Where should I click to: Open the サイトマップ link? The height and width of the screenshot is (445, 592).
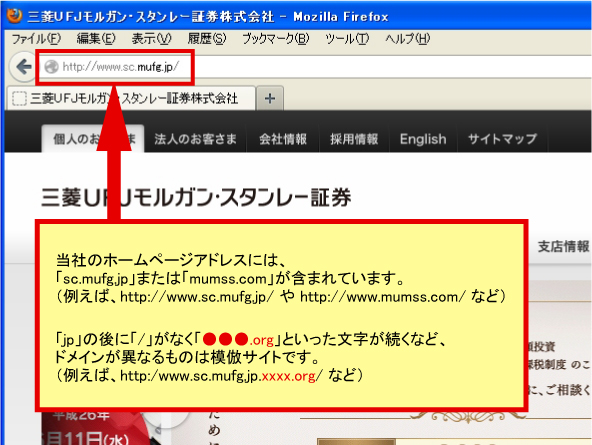click(502, 139)
